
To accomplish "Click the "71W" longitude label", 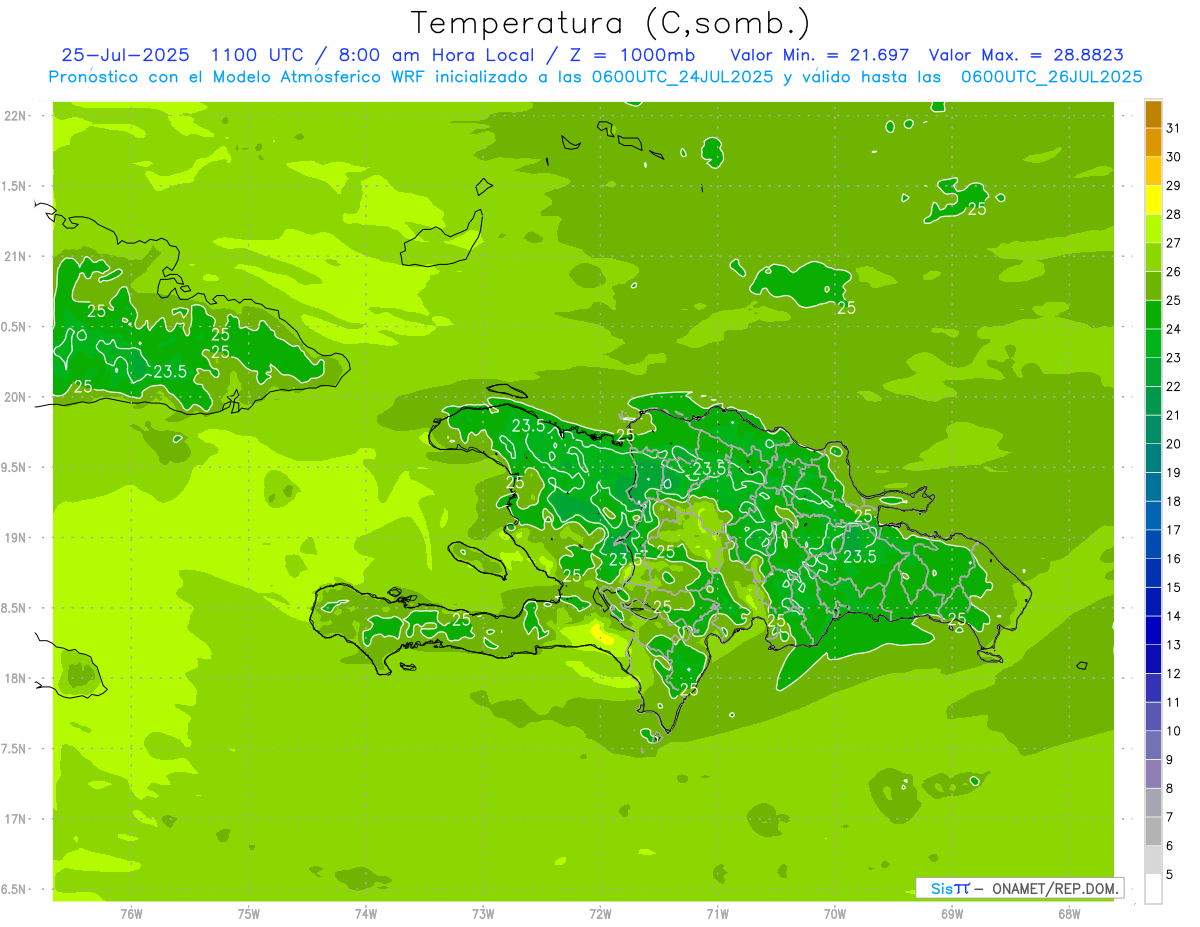I will tap(717, 914).
